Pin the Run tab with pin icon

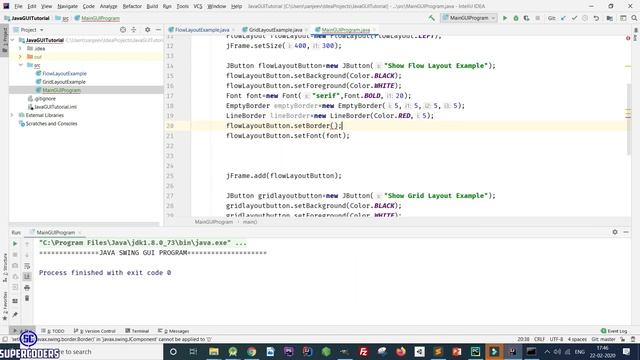(15, 315)
